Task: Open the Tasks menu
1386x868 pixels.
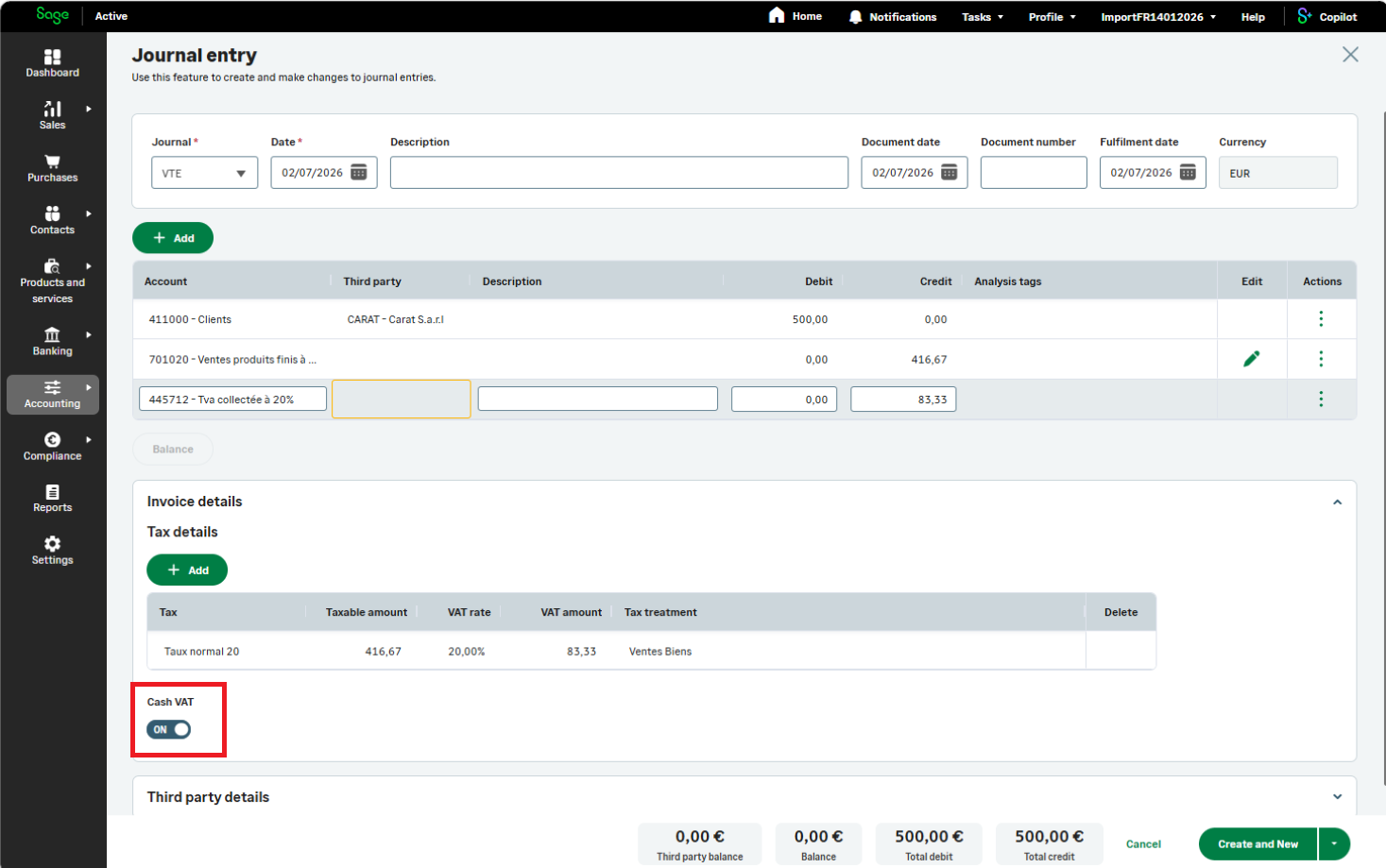Action: pos(983,17)
